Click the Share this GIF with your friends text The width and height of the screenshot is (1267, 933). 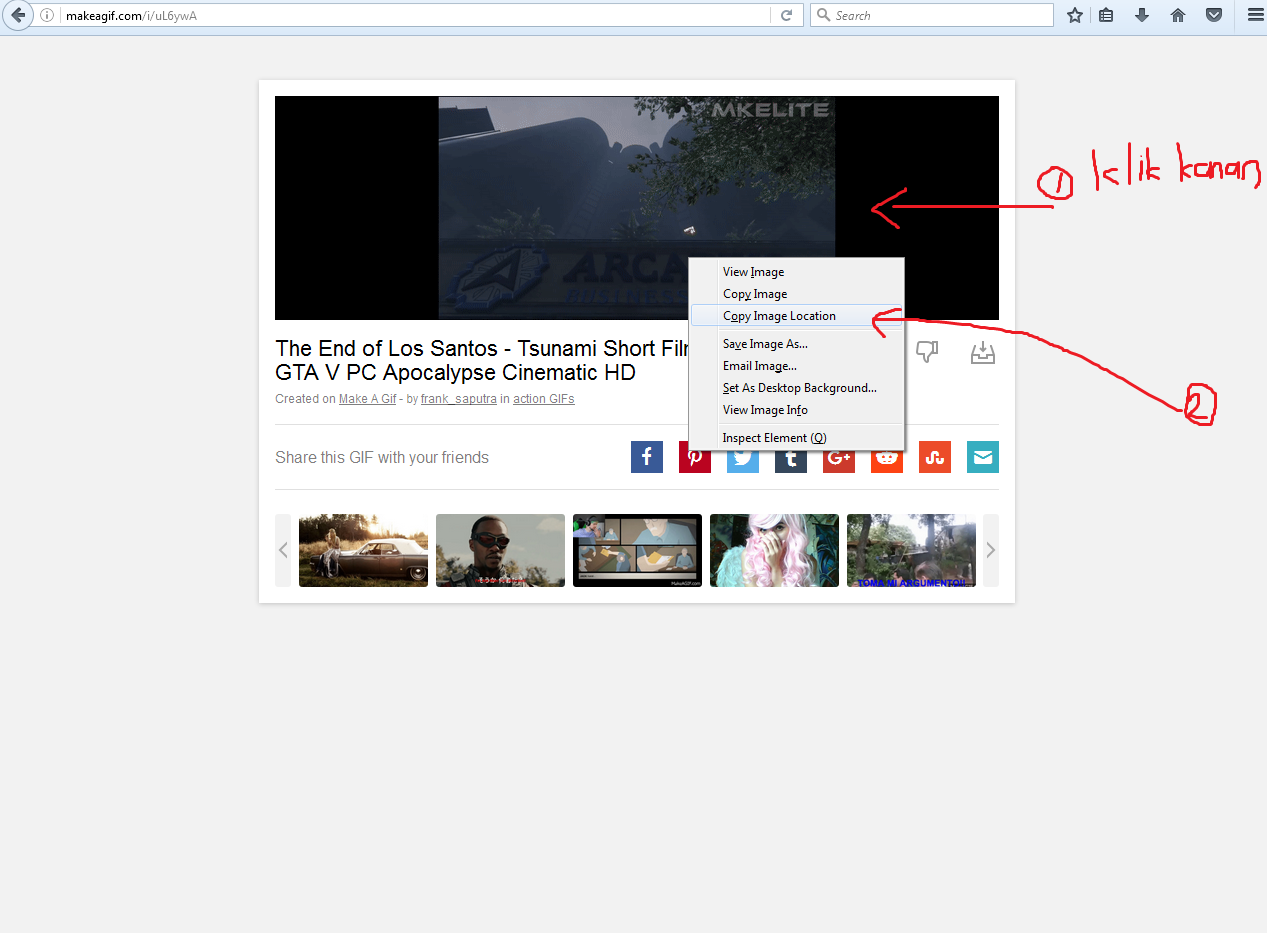(x=382, y=458)
